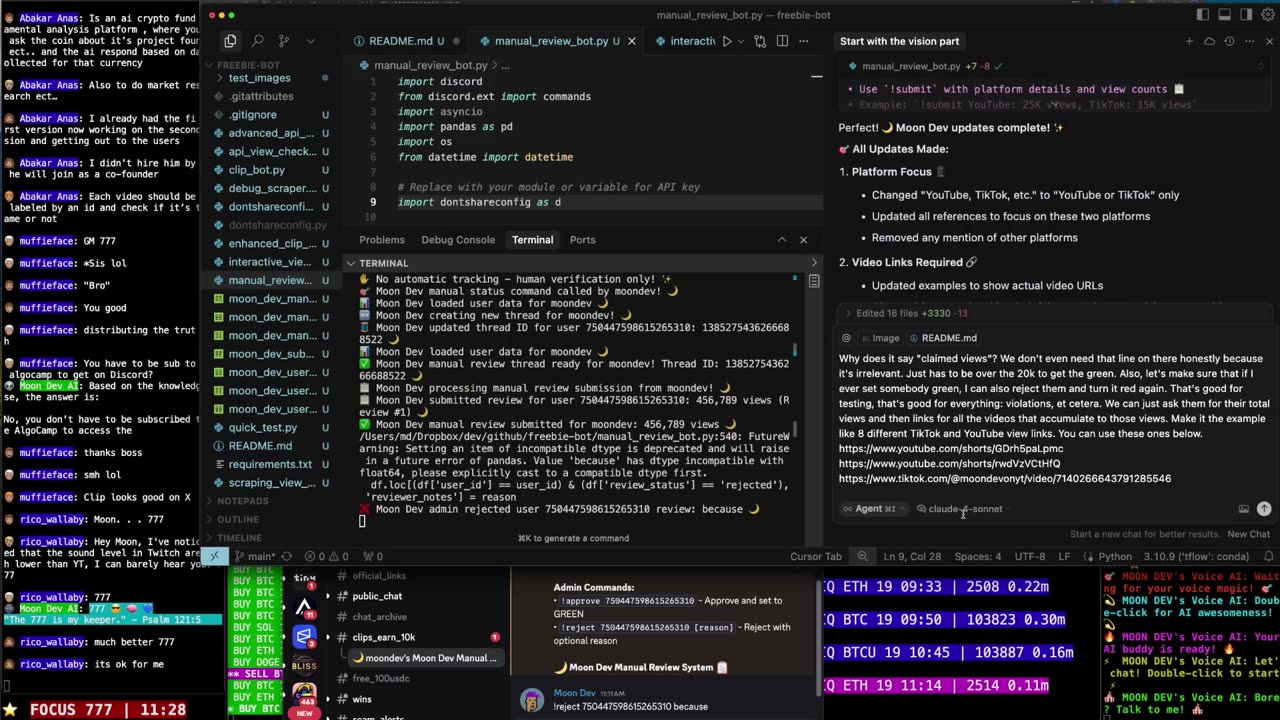Toggle the AI pane layout icon
Image resolution: width=1280 pixels, height=720 pixels.
[1246, 15]
